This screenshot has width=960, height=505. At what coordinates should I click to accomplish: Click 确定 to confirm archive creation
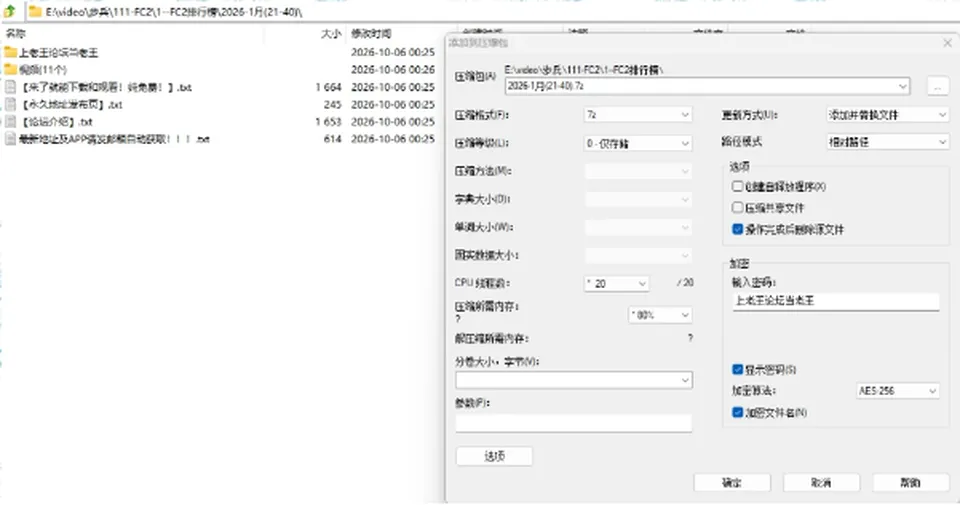click(732, 482)
